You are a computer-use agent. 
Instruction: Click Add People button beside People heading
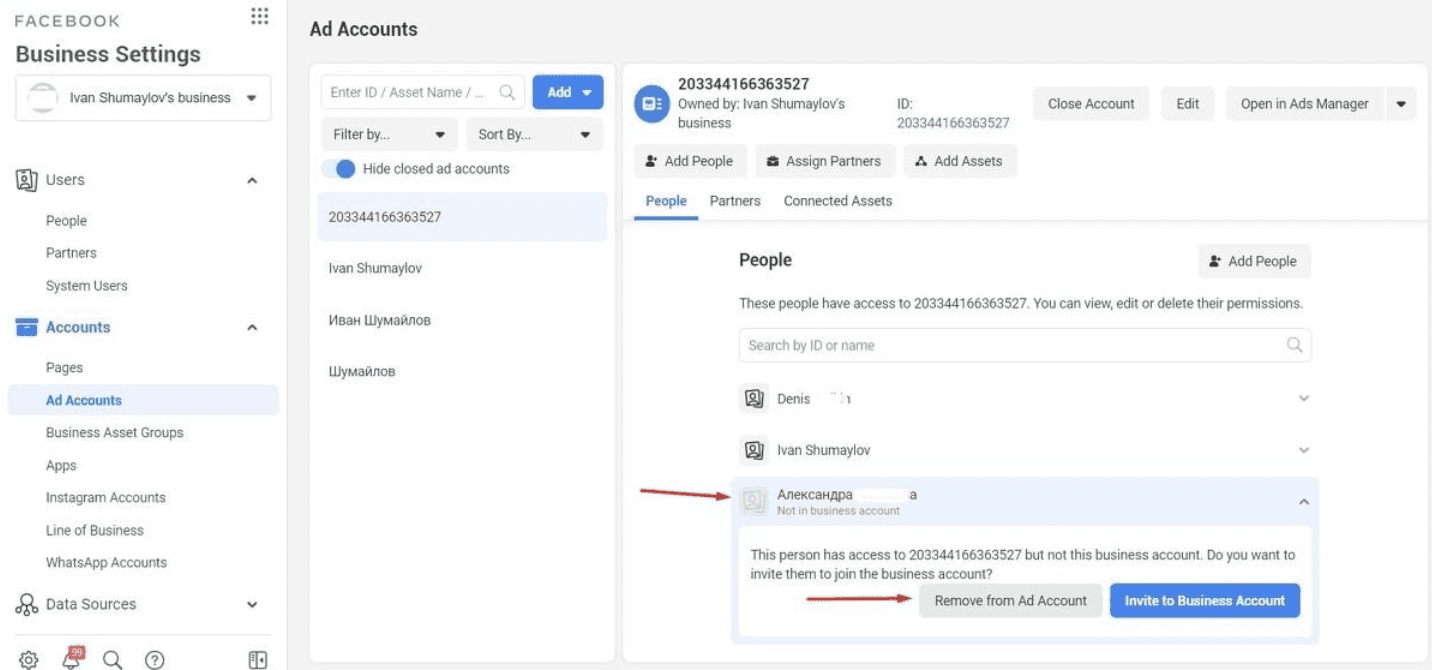pyautogui.click(x=1254, y=261)
